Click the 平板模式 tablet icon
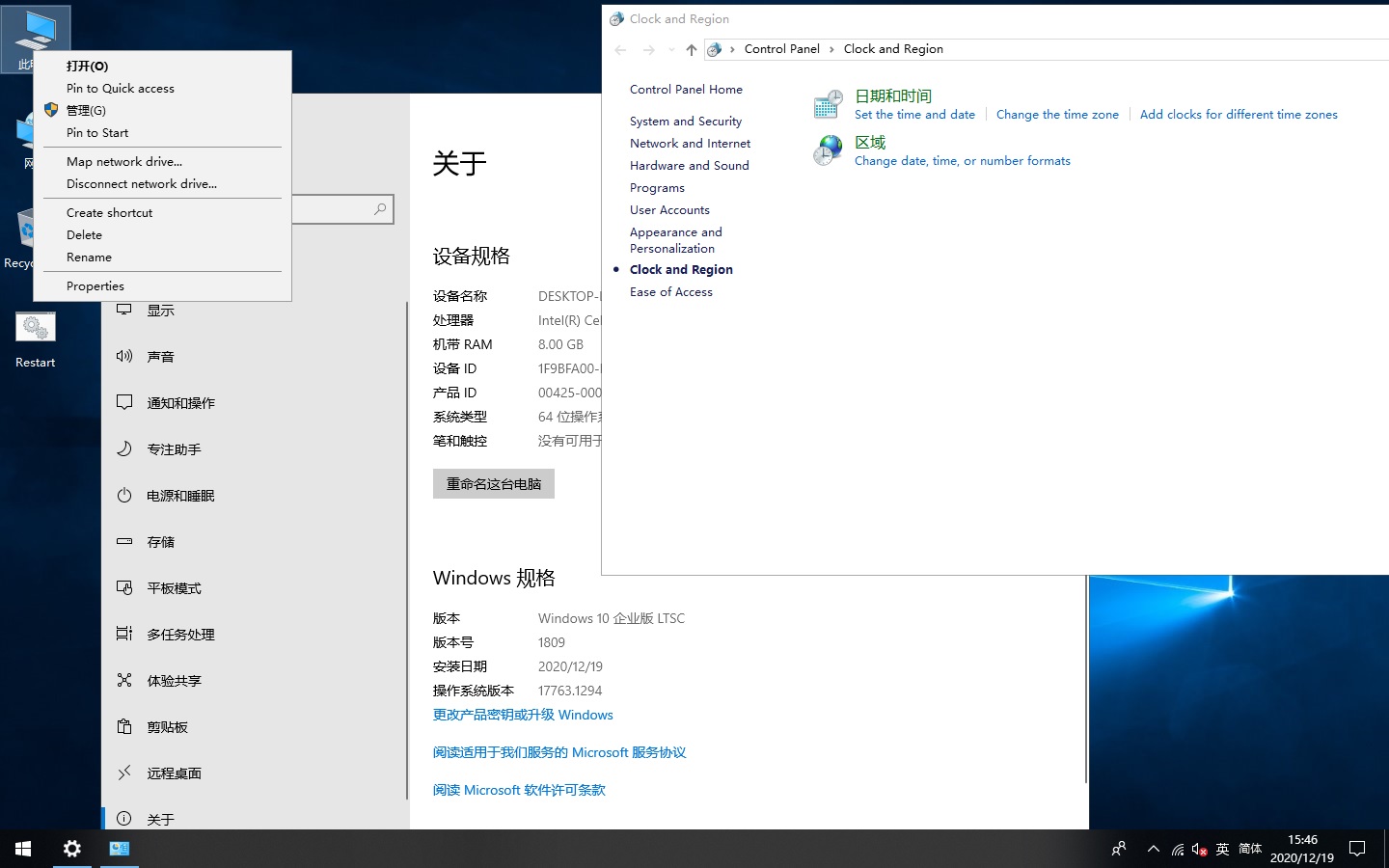 124,587
